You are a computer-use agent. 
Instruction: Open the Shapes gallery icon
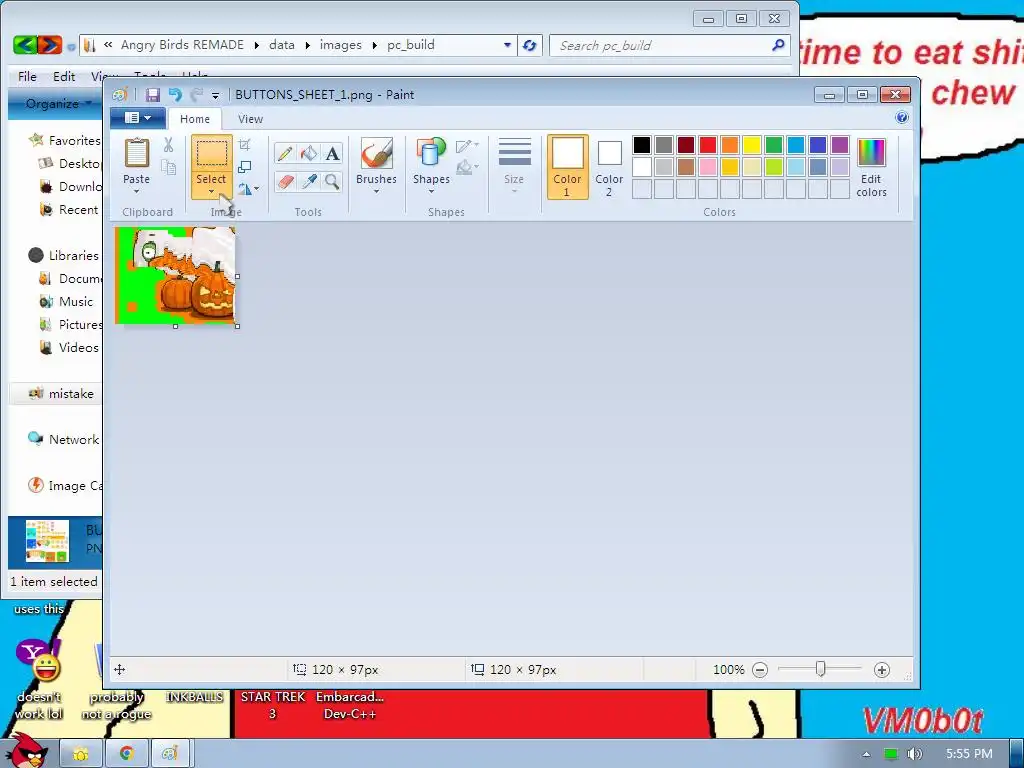point(431,153)
